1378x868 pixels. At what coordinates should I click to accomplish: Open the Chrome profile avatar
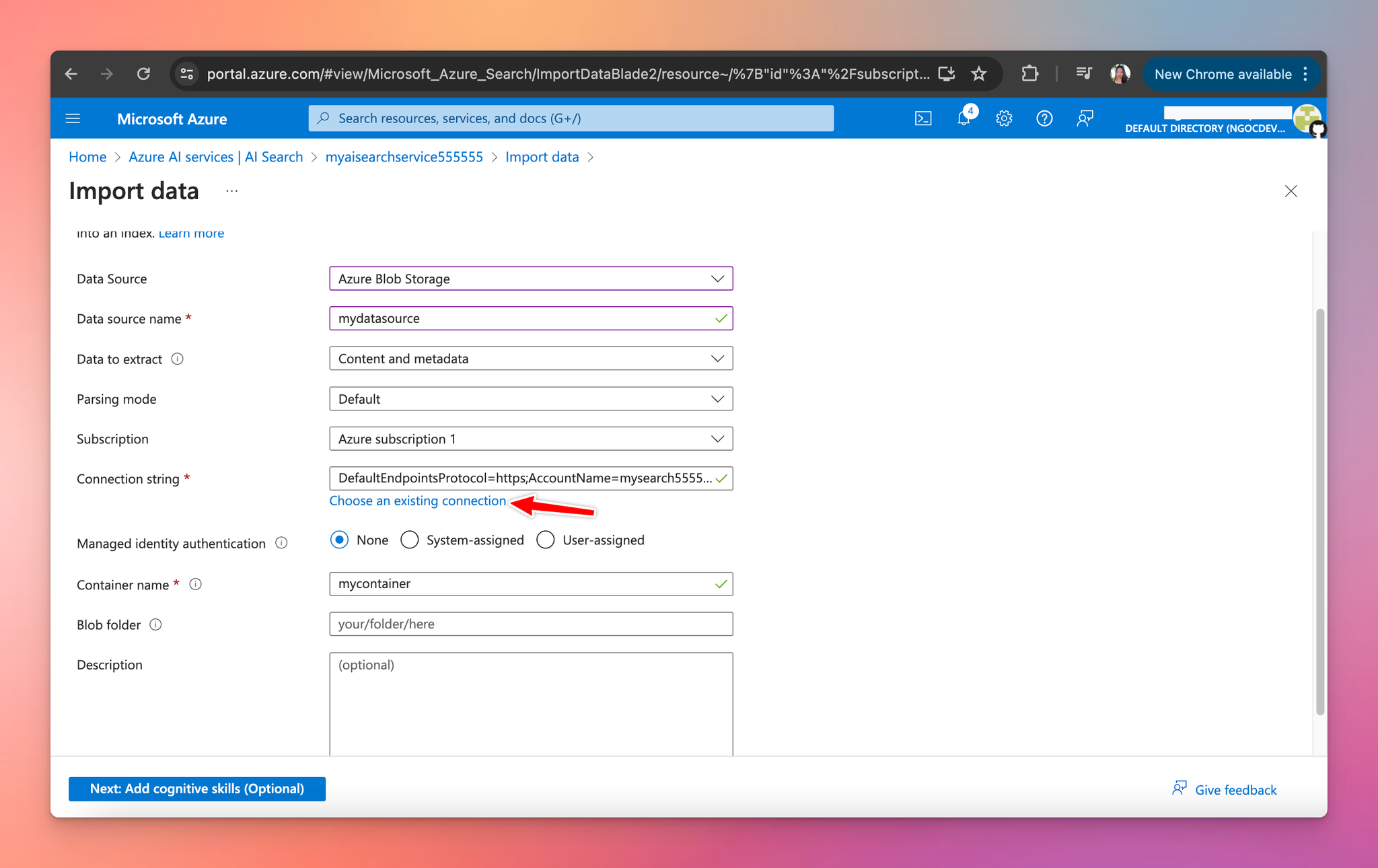pyautogui.click(x=1120, y=74)
